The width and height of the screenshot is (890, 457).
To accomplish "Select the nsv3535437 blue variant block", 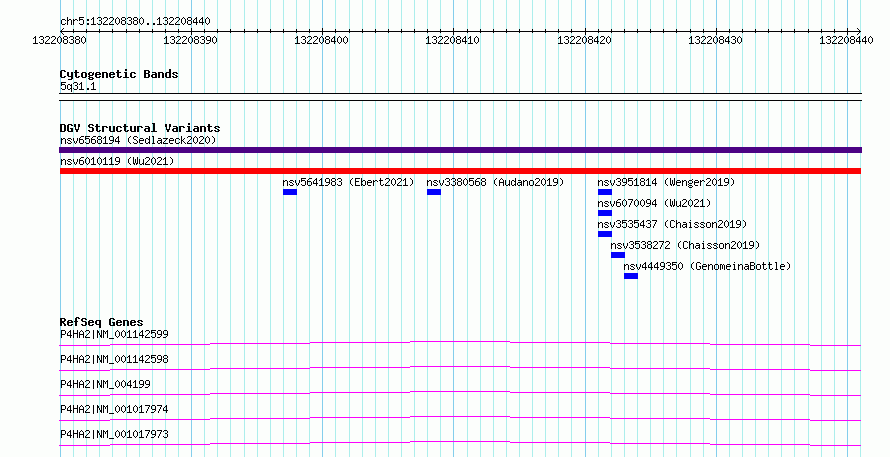I will click(x=604, y=234).
